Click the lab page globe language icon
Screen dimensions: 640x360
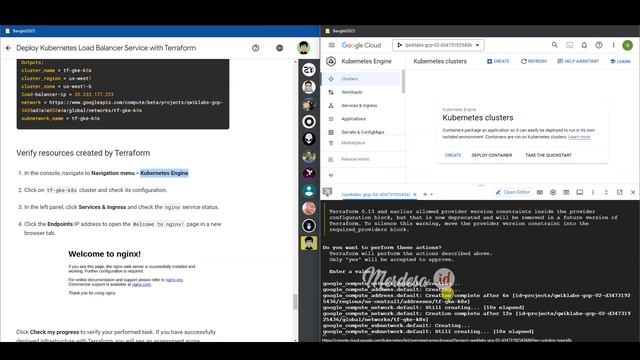coord(280,48)
